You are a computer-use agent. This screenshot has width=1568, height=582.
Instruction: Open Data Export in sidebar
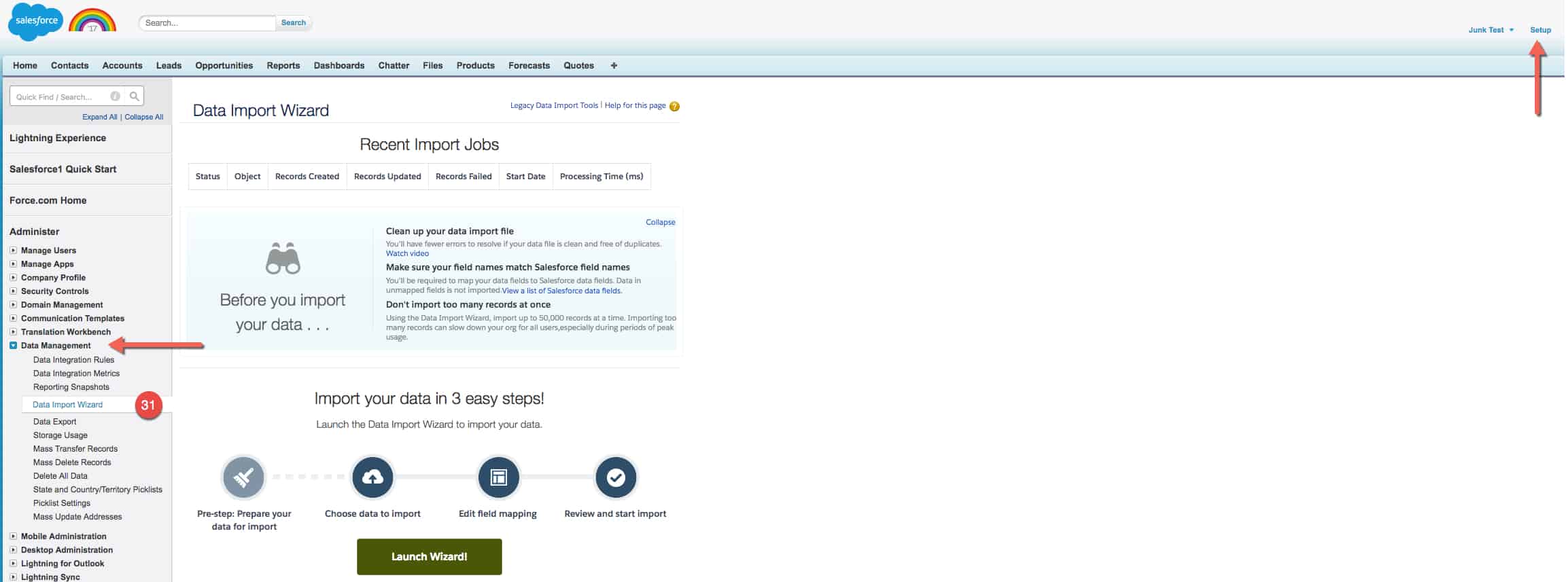[54, 422]
